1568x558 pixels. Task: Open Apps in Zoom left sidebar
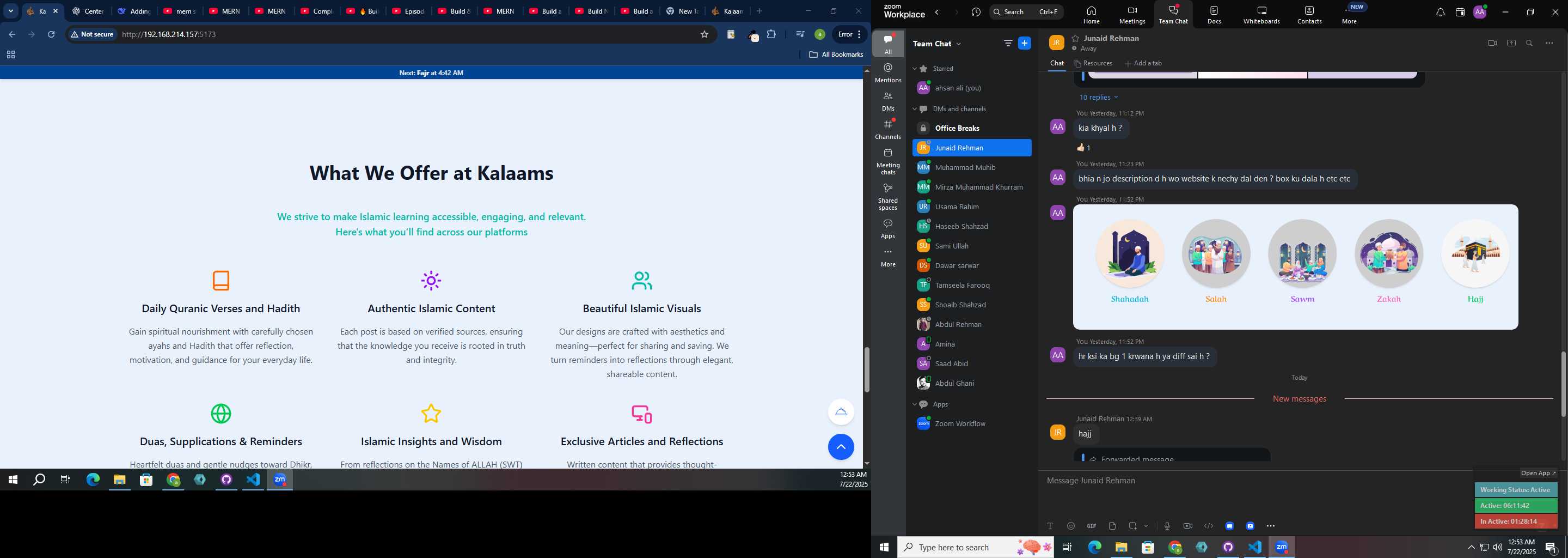[888, 229]
